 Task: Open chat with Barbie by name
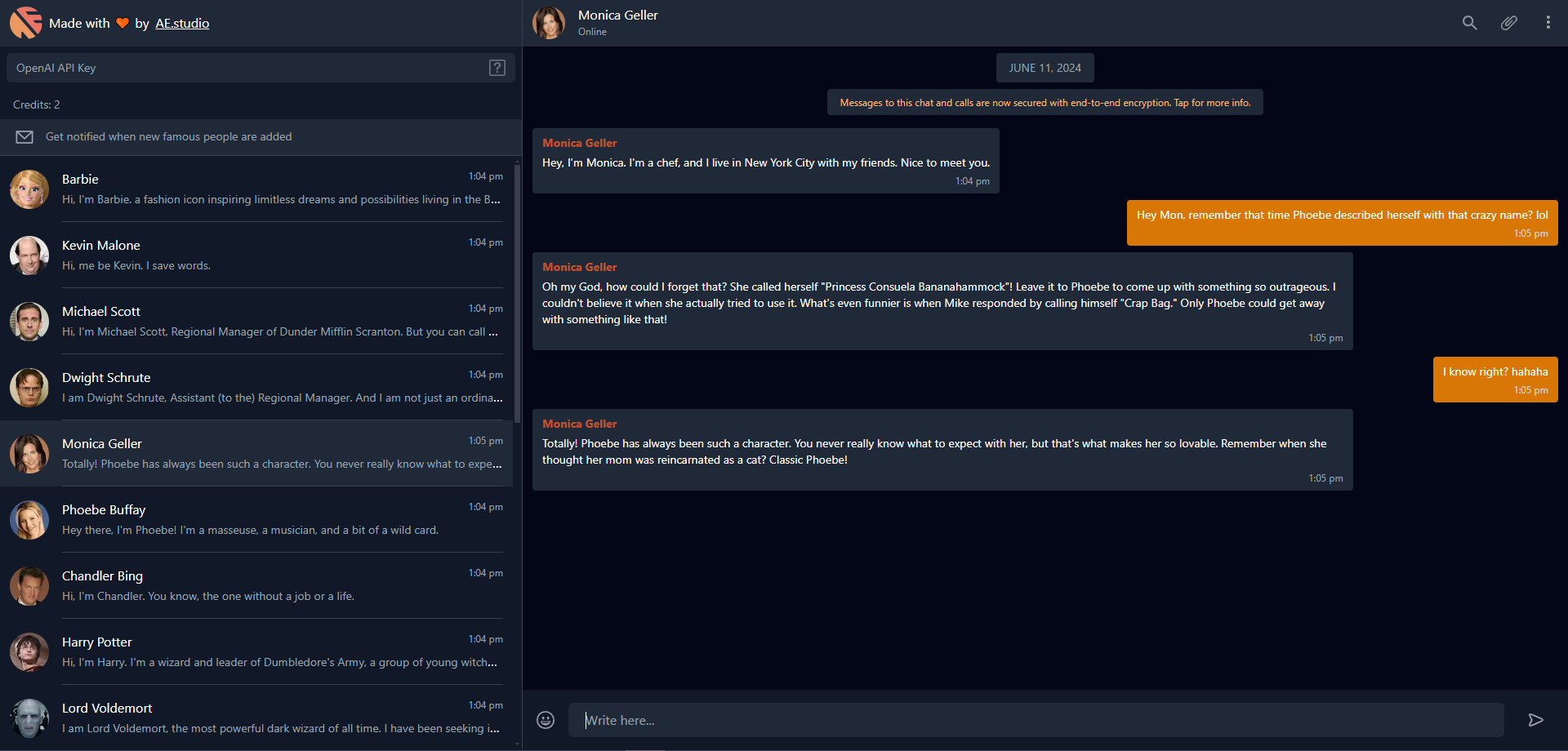pyautogui.click(x=80, y=180)
